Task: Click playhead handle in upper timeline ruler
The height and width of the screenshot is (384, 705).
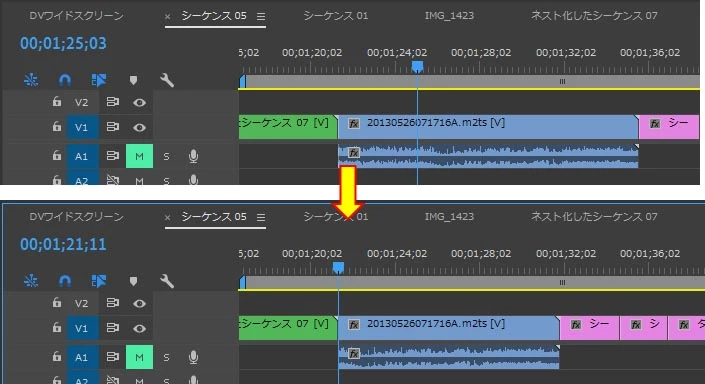Action: coord(417,67)
